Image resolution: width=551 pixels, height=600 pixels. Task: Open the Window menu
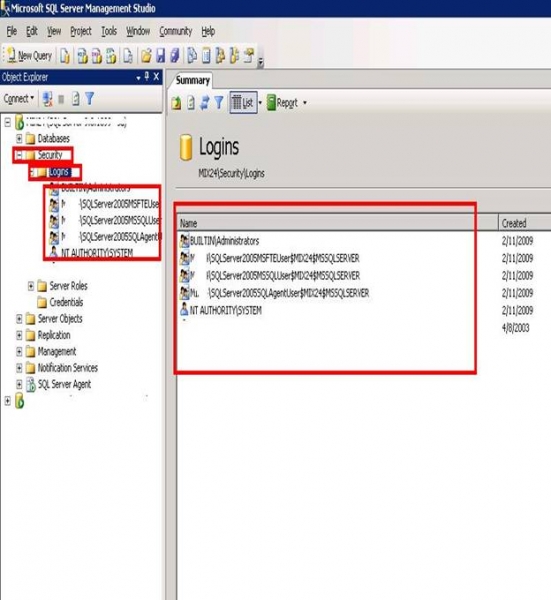pos(138,31)
